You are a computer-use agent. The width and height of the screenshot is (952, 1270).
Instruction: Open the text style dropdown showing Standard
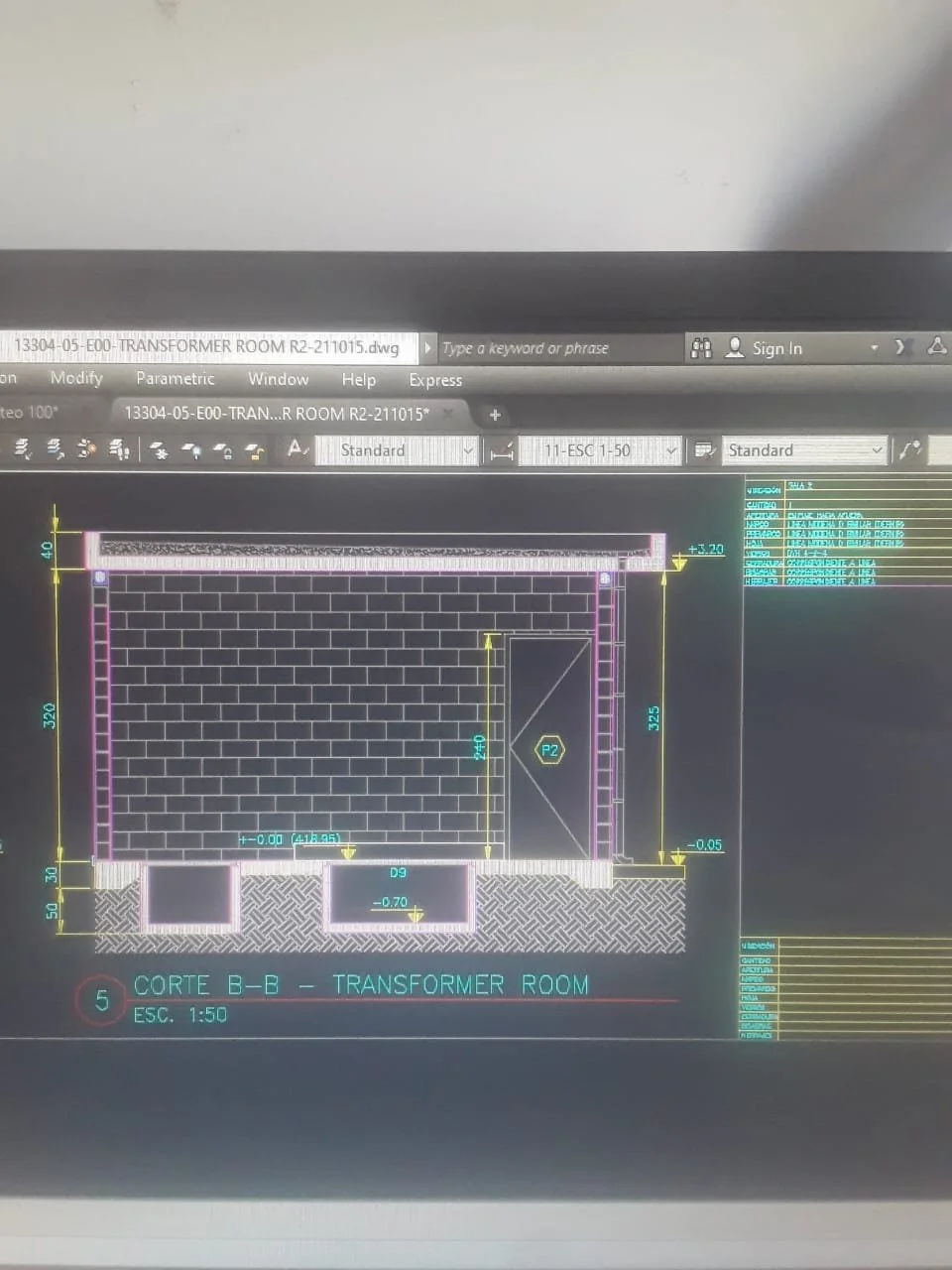pyautogui.click(x=398, y=450)
